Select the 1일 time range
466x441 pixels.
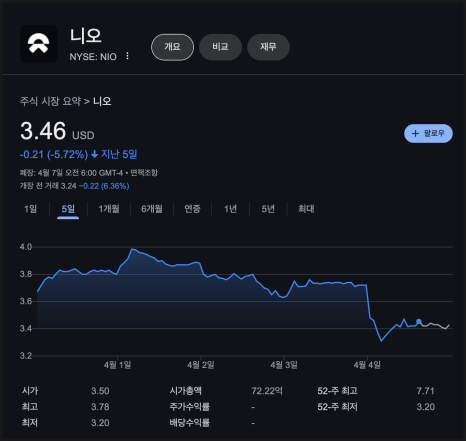point(30,209)
